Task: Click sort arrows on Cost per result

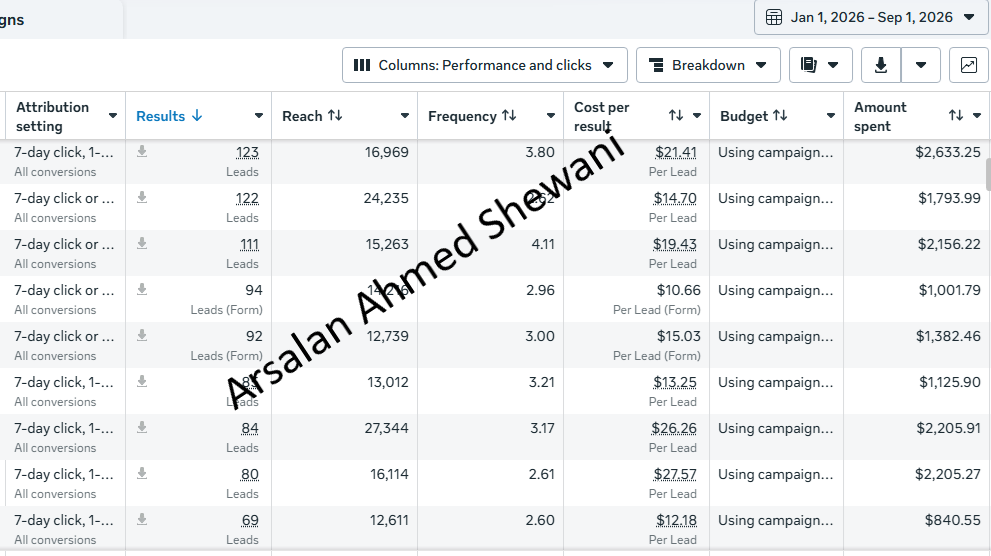Action: (x=676, y=115)
